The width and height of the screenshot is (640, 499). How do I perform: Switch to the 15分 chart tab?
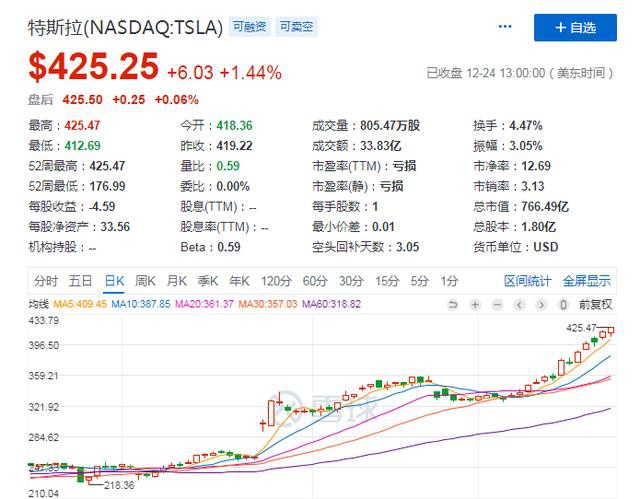(387, 281)
